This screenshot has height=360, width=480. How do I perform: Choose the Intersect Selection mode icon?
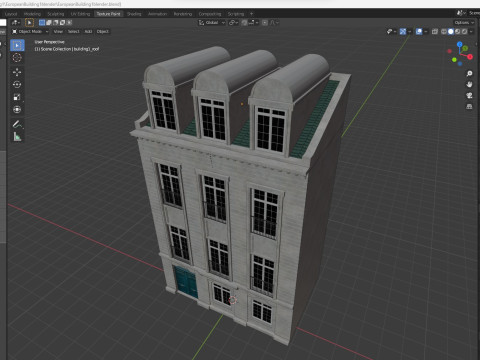69,23
